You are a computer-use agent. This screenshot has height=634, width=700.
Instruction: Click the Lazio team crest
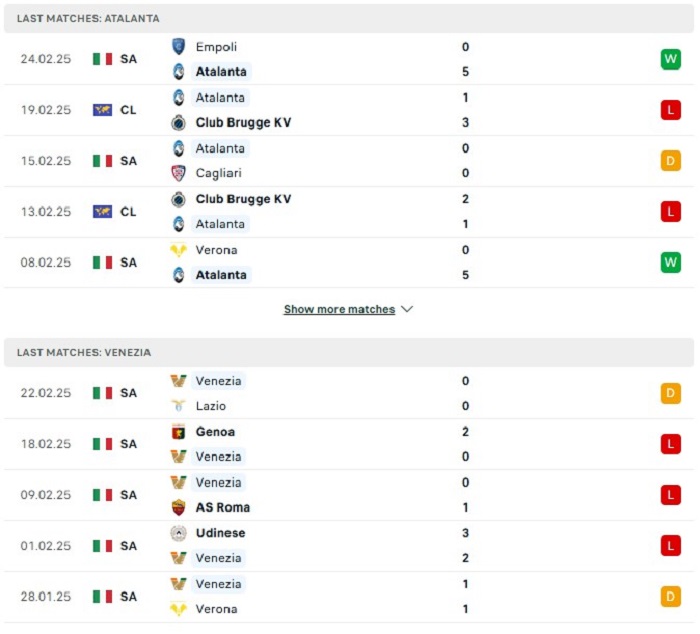(x=178, y=406)
